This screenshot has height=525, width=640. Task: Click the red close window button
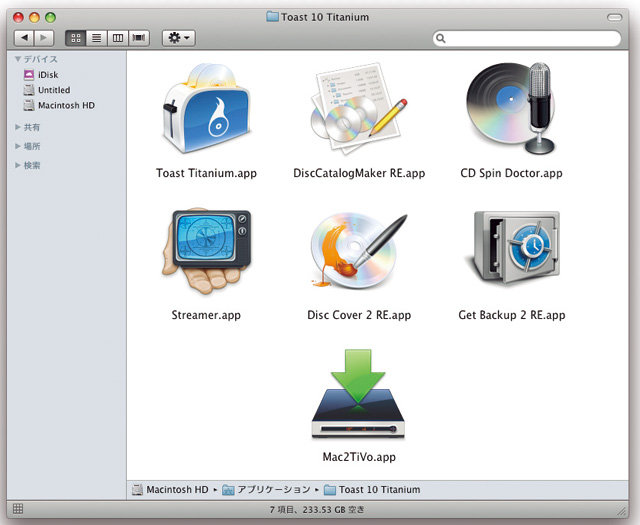click(x=18, y=17)
